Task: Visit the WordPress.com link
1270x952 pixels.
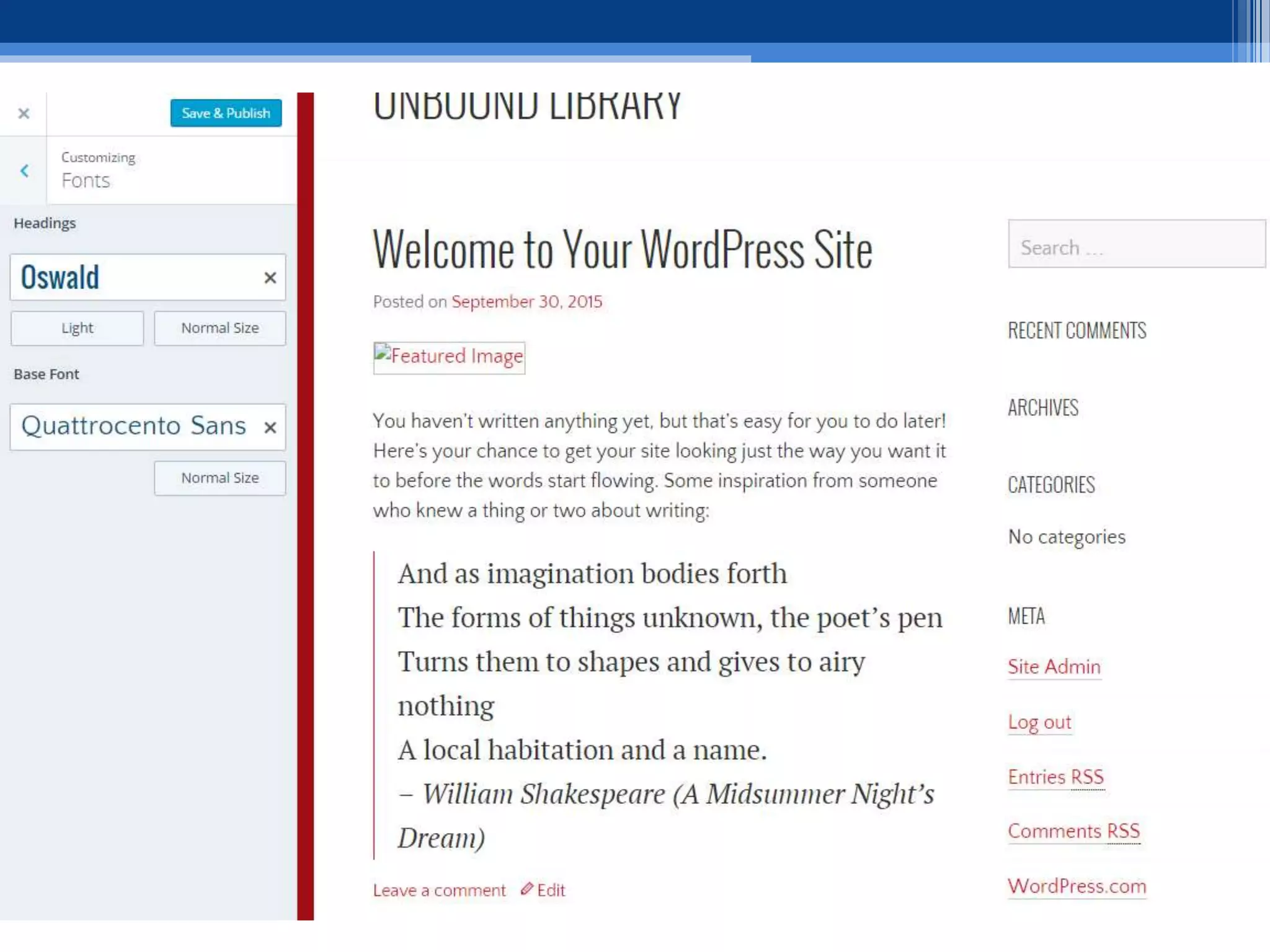Action: click(1077, 886)
